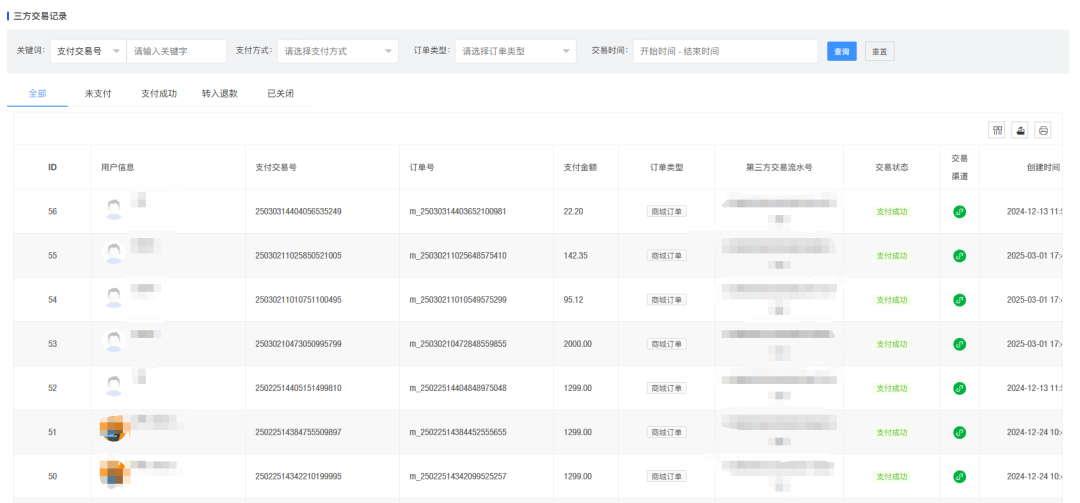Click the 商城订单 tag in row 53
The image size is (1080, 503).
coord(666,344)
